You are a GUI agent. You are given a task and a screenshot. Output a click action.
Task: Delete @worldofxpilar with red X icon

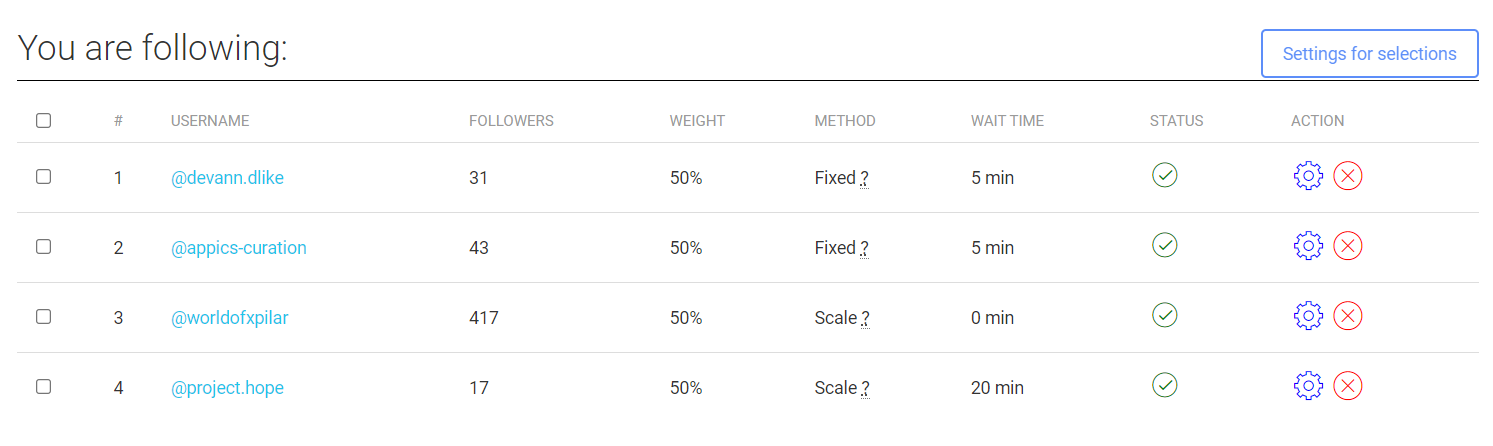[1348, 317]
